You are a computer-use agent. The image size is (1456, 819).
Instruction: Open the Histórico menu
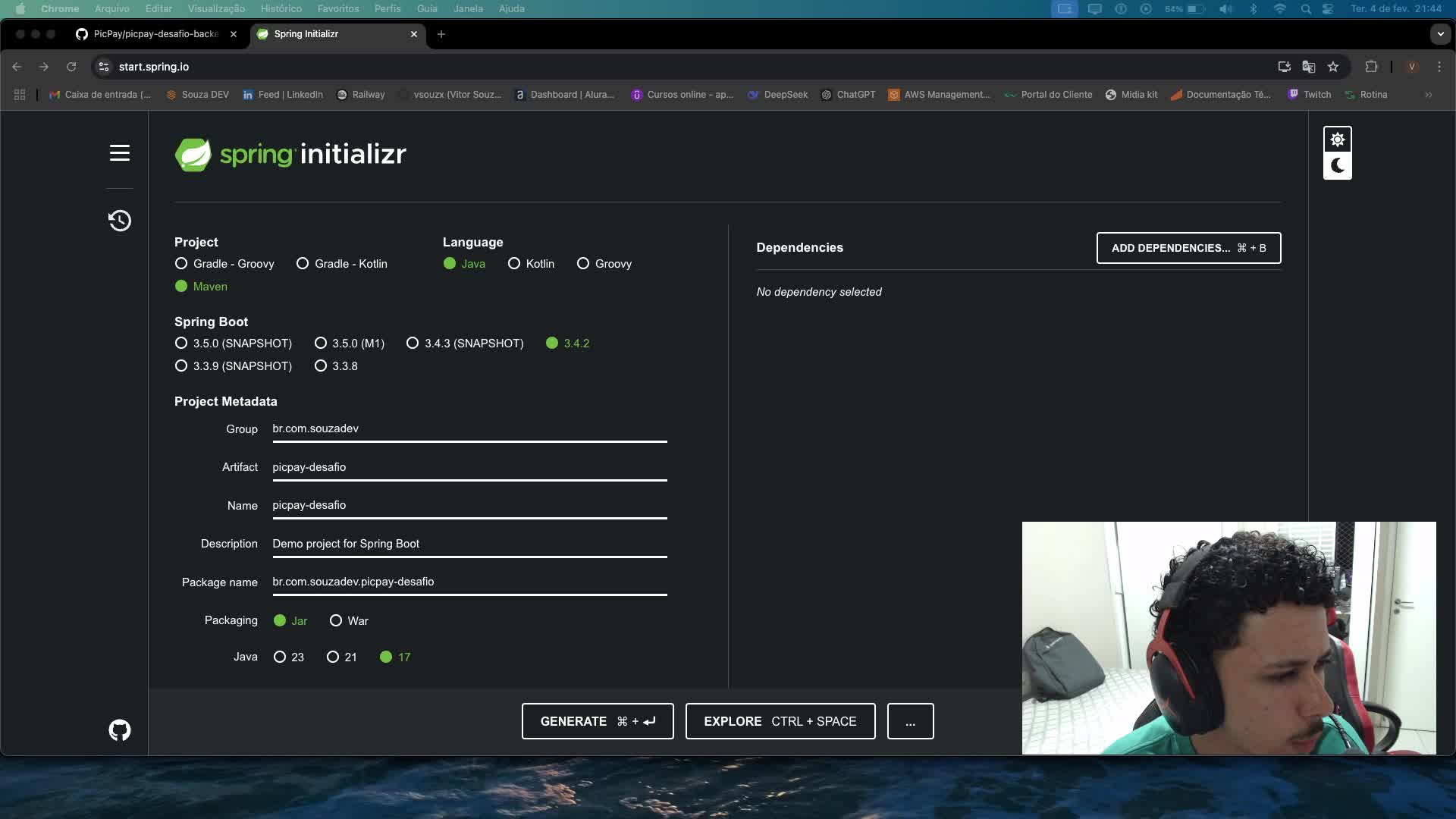pos(281,9)
